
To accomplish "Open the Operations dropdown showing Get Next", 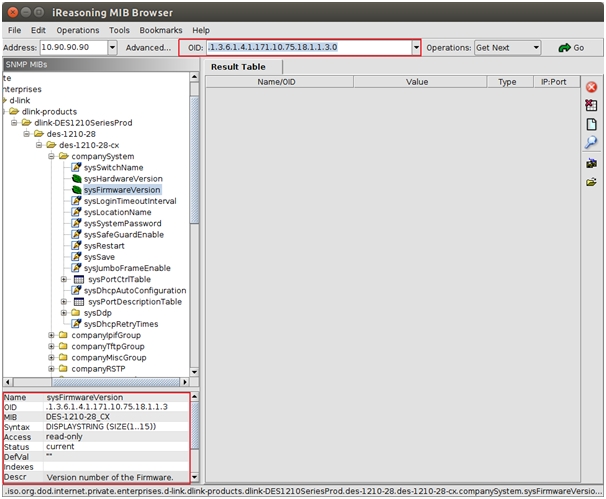I will tap(507, 47).
